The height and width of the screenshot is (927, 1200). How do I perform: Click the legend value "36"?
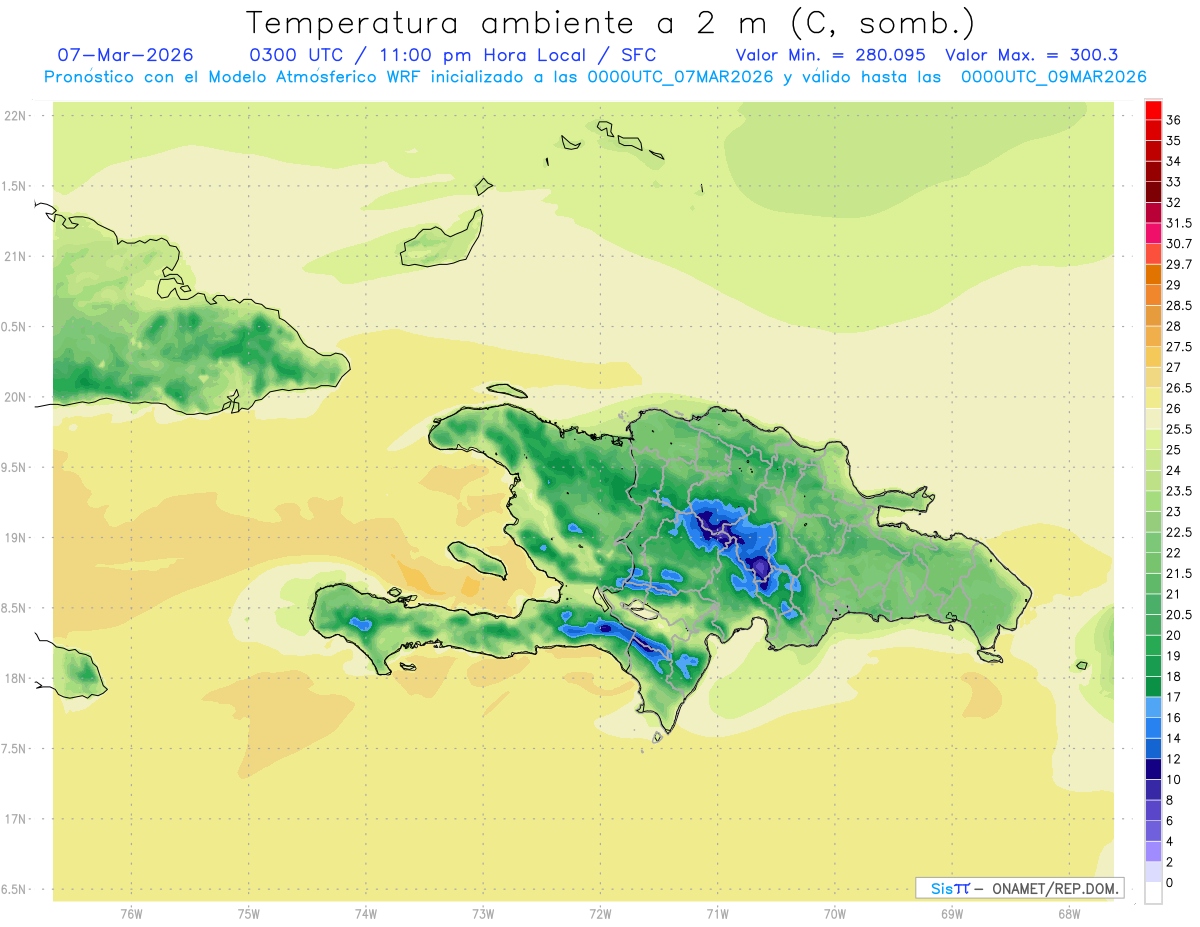(x=1174, y=120)
